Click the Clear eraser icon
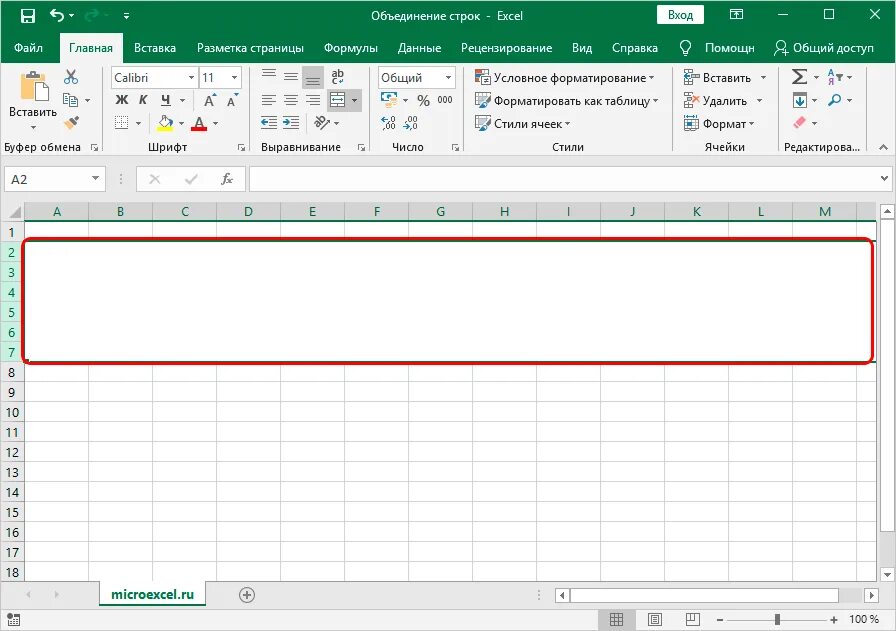This screenshot has height=631, width=896. pyautogui.click(x=799, y=123)
